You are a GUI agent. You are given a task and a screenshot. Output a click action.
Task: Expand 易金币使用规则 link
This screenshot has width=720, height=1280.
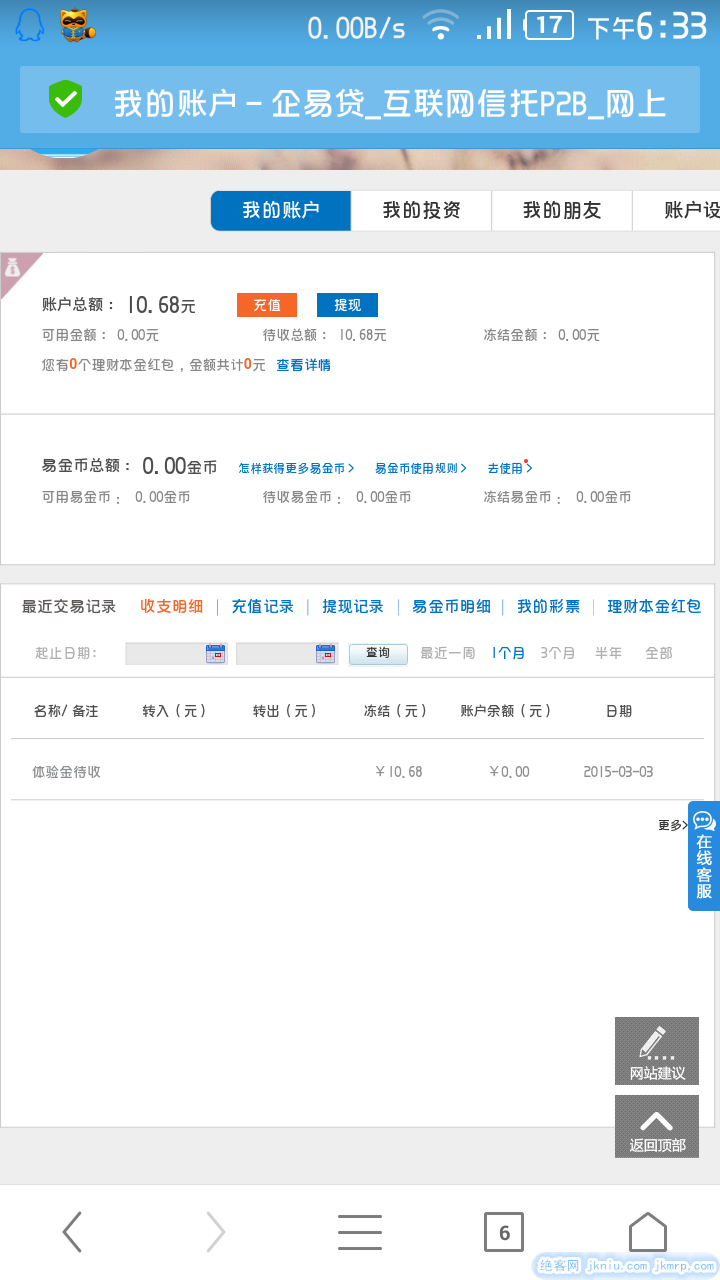point(420,468)
